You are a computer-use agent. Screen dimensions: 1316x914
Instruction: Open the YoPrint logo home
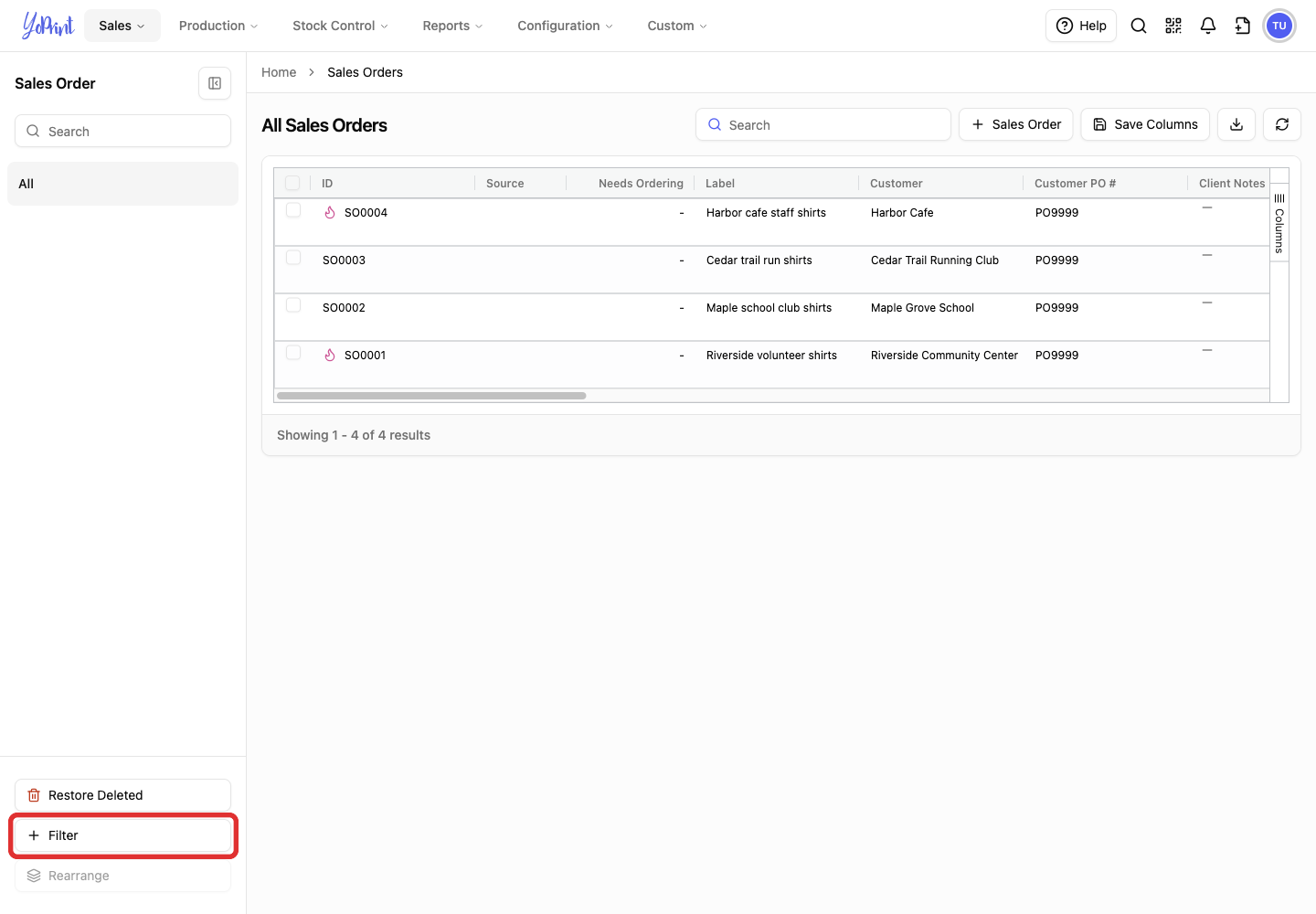click(48, 26)
